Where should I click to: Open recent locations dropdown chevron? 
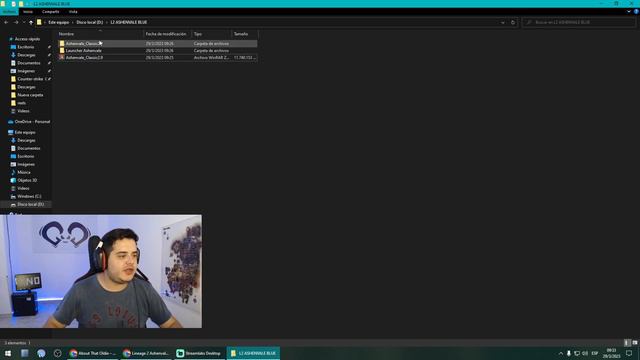click(24, 22)
